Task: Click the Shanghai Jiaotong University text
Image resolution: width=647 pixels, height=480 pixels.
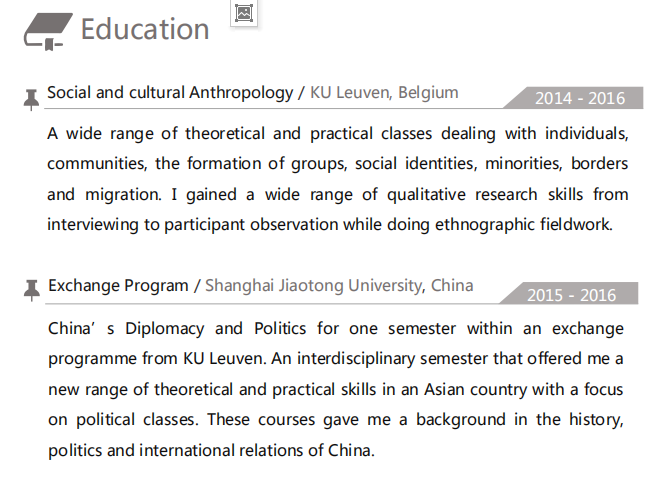Action: tap(313, 286)
